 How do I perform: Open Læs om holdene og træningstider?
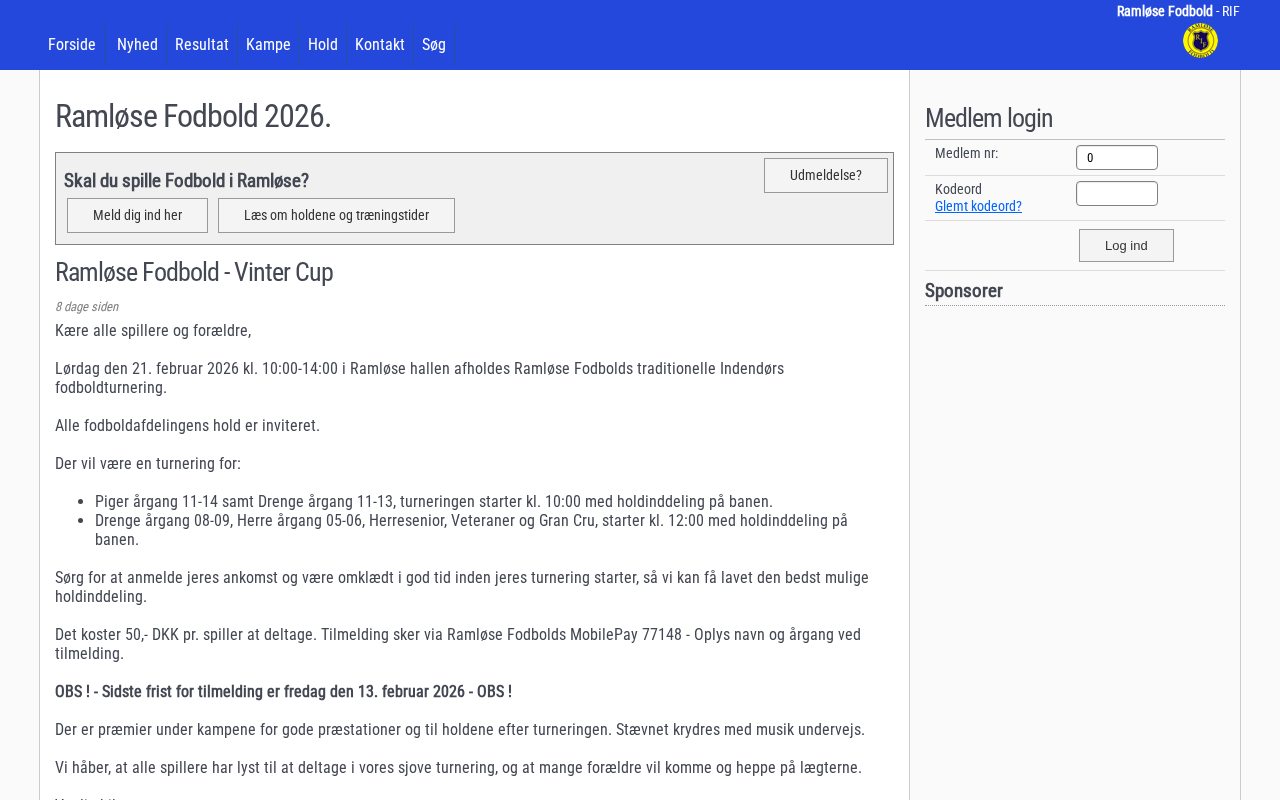click(x=336, y=215)
